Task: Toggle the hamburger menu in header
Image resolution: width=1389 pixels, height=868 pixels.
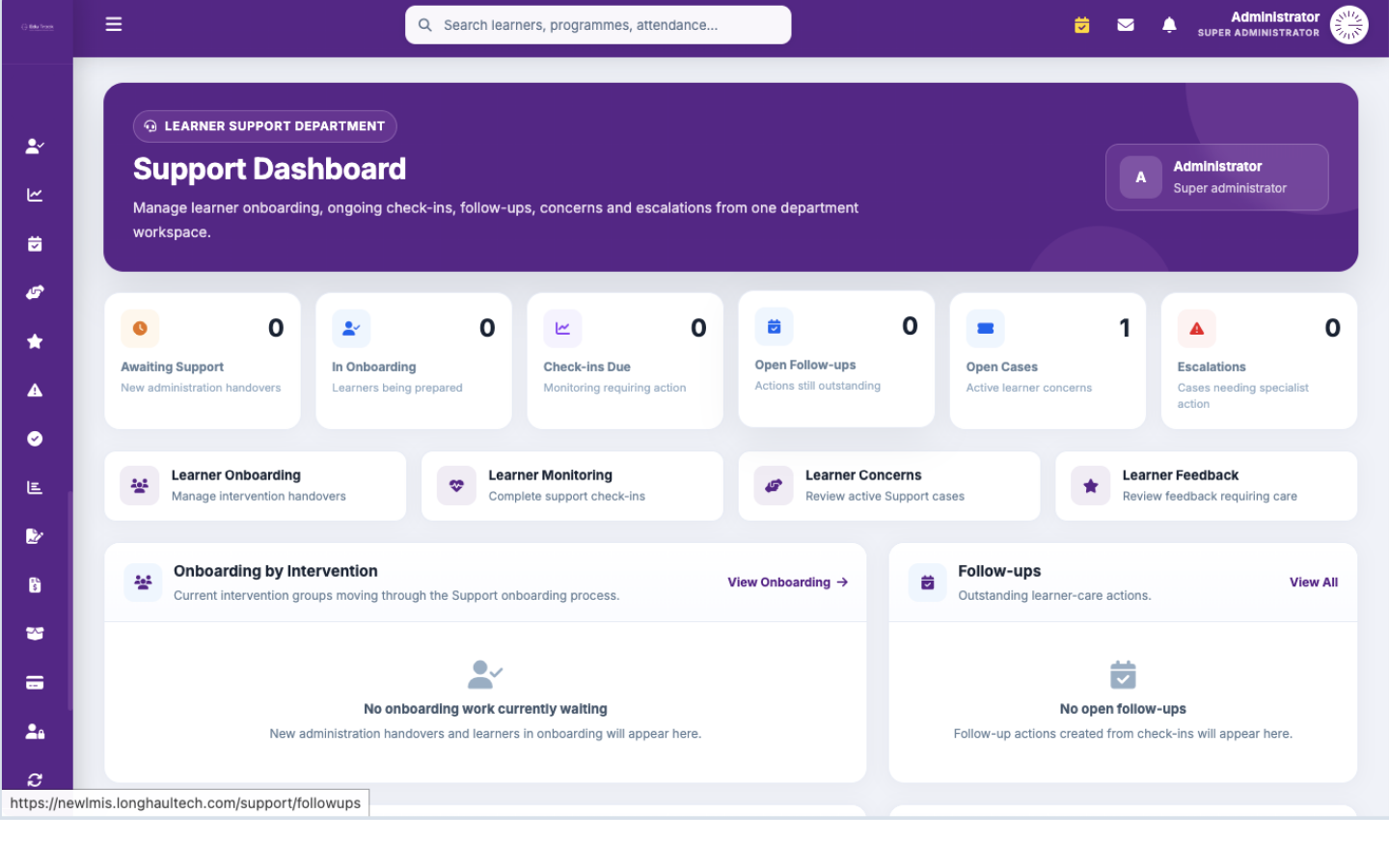Action: (114, 24)
